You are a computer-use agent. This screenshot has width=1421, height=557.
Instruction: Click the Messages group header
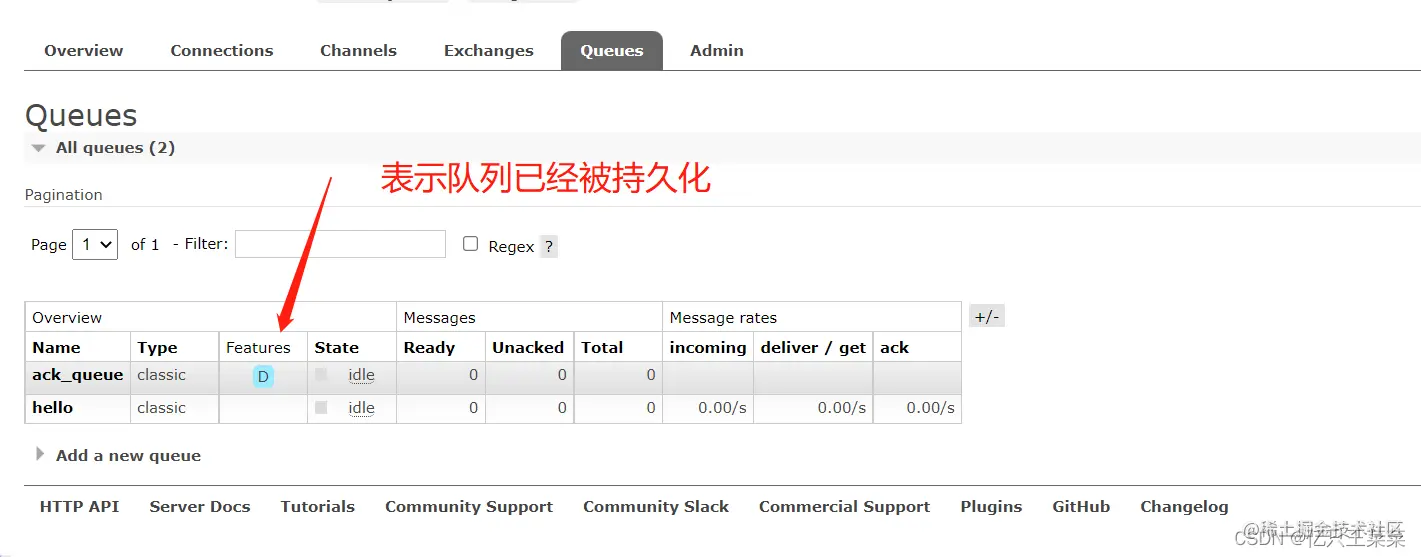point(439,318)
